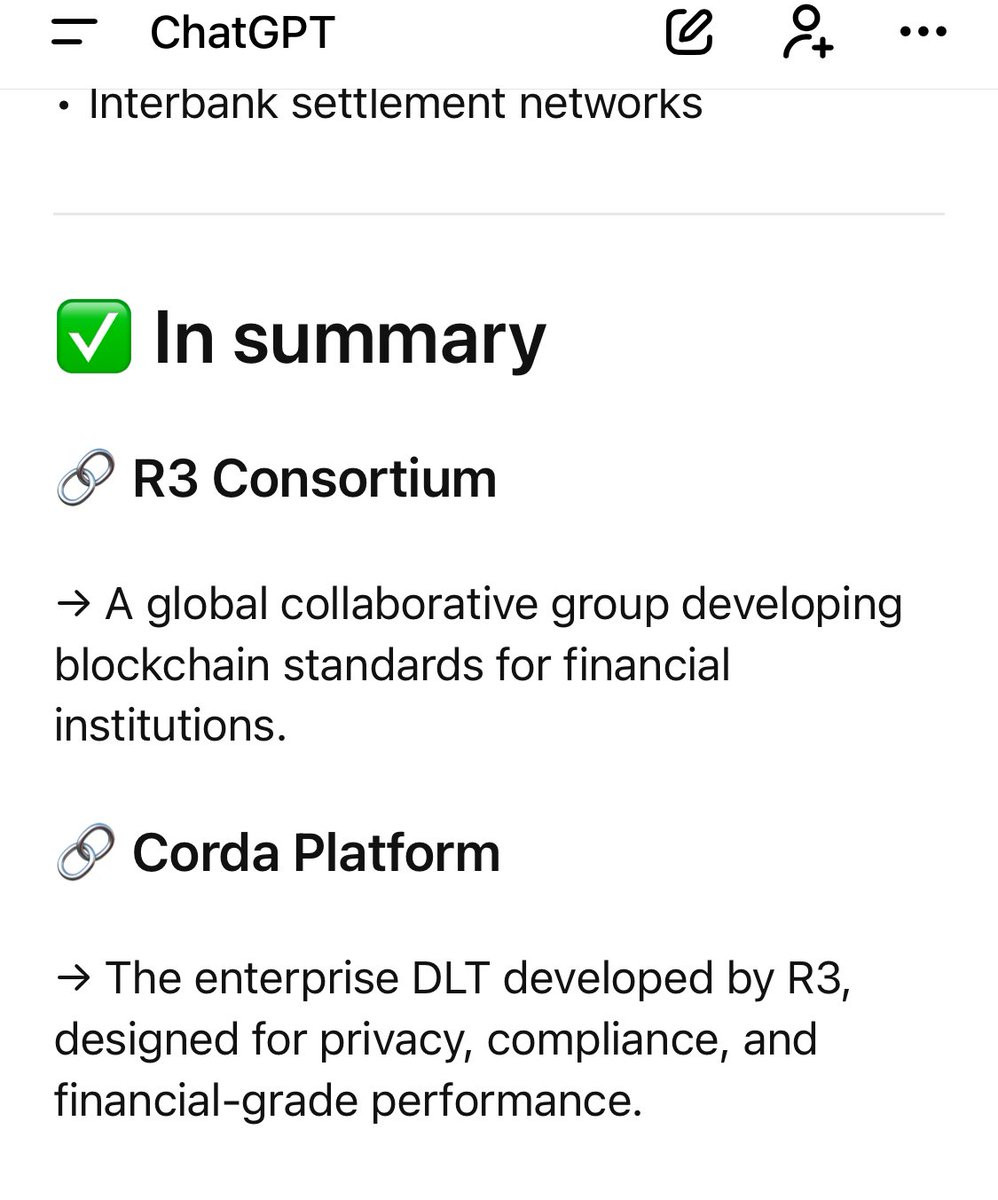Tap the add person share icon
Viewport: 998px width, 1200px height.
tap(807, 31)
